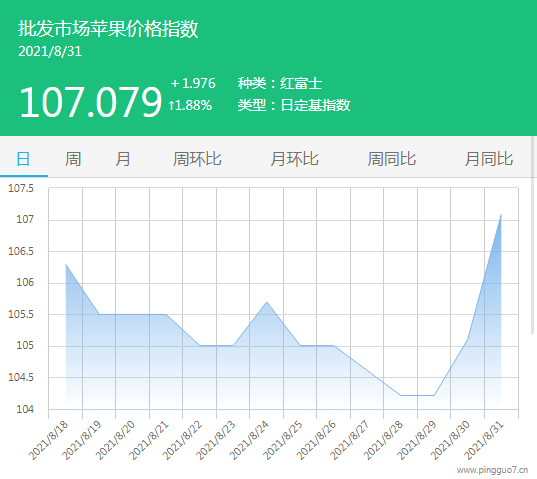537x479 pixels.
Task: Click the 批发市场苹果价格指数 title
Action: tap(108, 28)
